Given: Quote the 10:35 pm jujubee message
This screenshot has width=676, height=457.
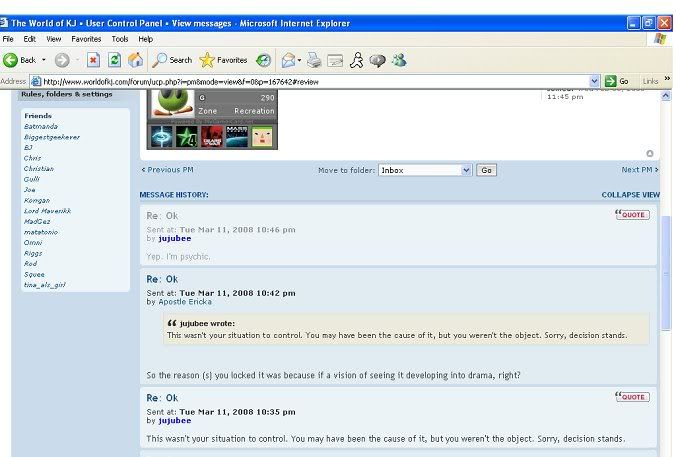Looking at the screenshot, I should 632,397.
